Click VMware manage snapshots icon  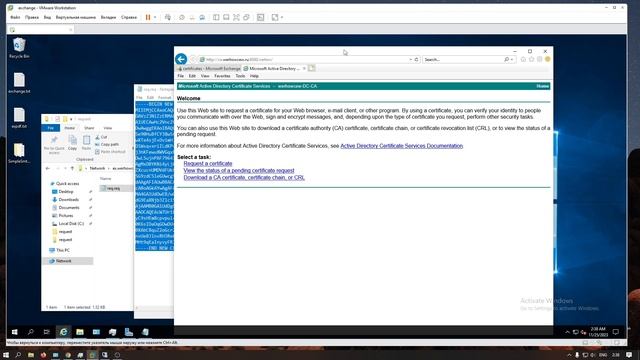(x=202, y=17)
